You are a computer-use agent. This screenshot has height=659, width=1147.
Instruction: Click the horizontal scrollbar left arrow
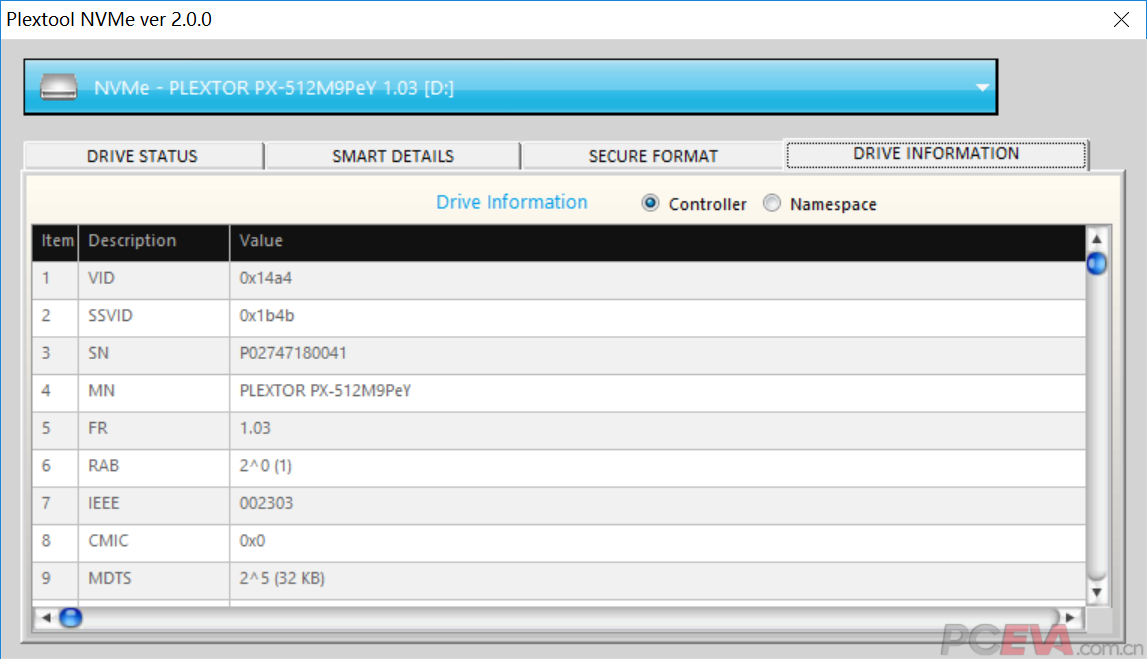click(x=46, y=617)
